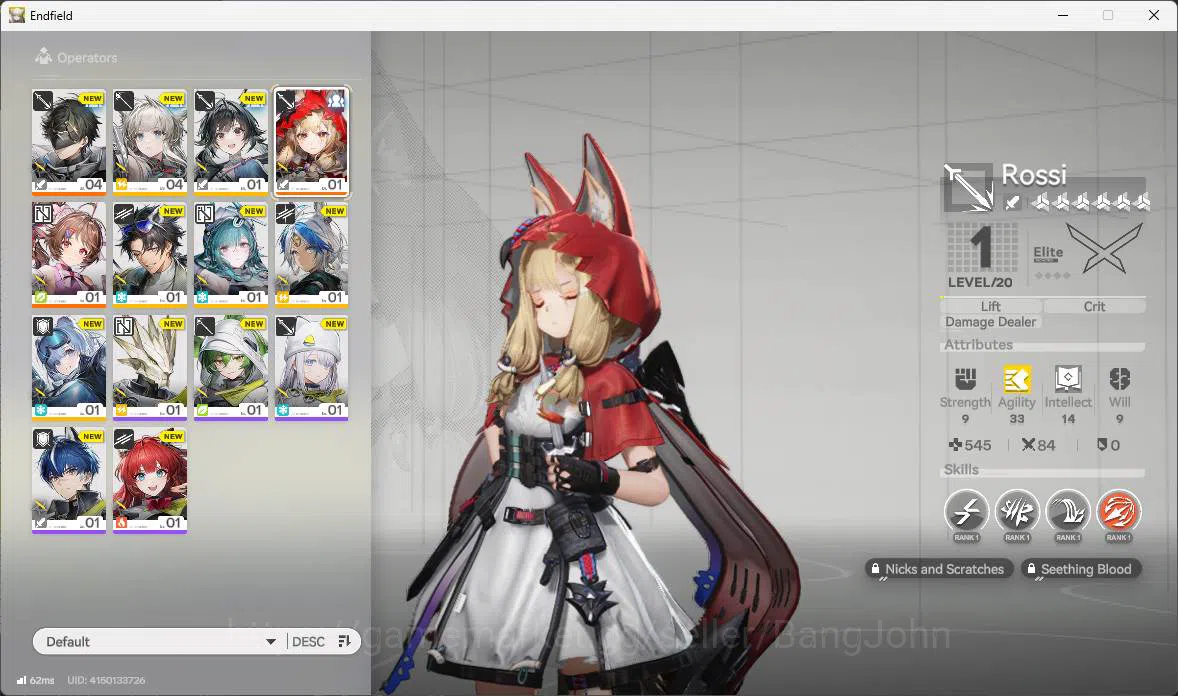1178x696 pixels.
Task: Open the red ultimate skill icon
Action: tap(1119, 512)
